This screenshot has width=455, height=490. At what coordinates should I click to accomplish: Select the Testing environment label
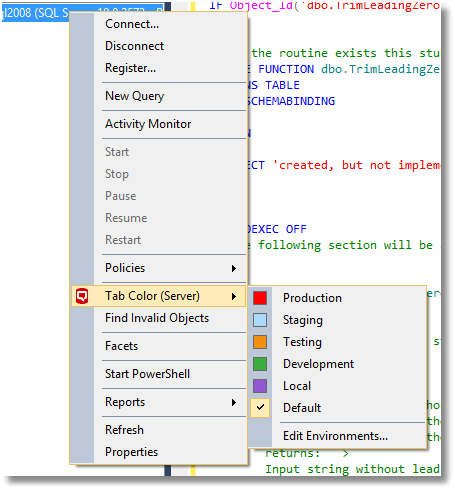click(x=302, y=342)
